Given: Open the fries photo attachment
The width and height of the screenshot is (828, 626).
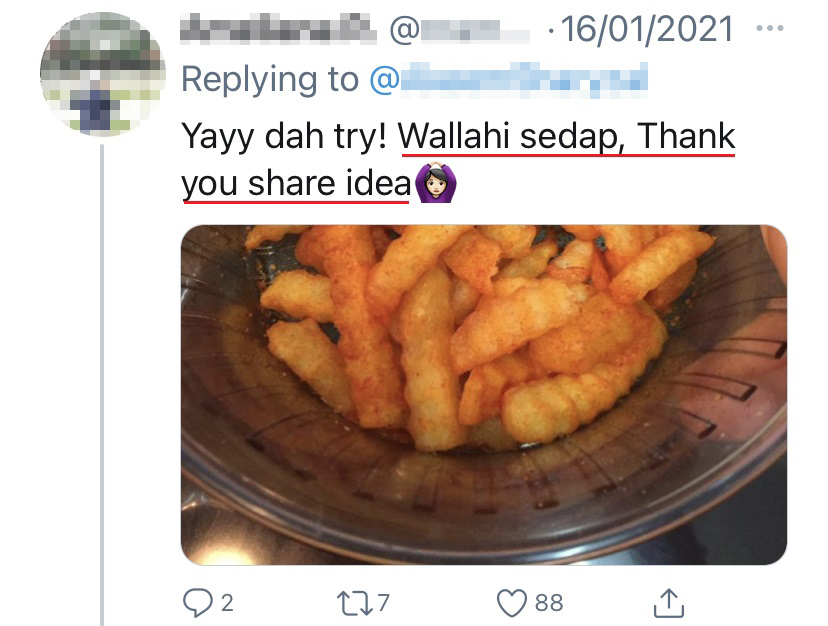Looking at the screenshot, I should click(484, 395).
